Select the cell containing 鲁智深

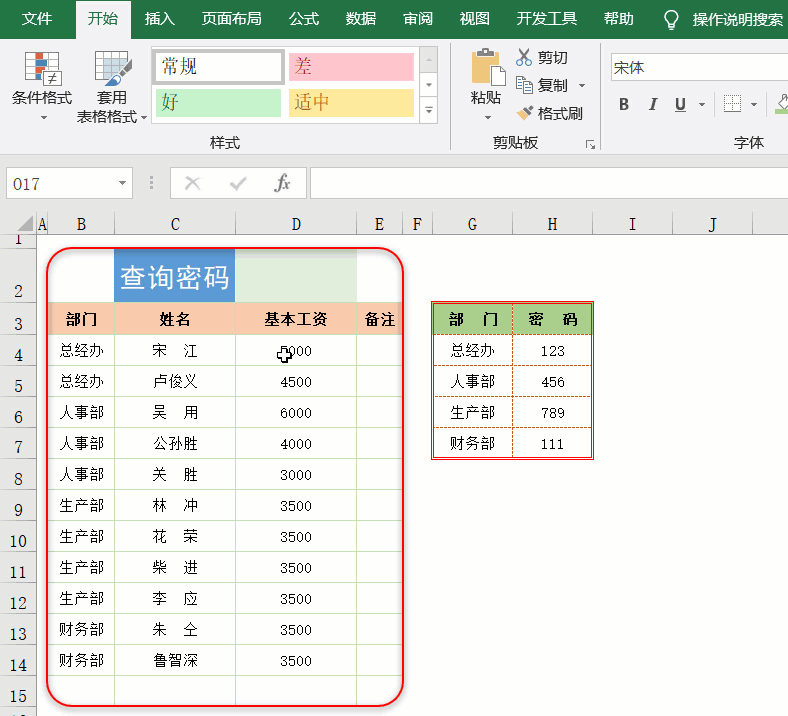pyautogui.click(x=175, y=660)
